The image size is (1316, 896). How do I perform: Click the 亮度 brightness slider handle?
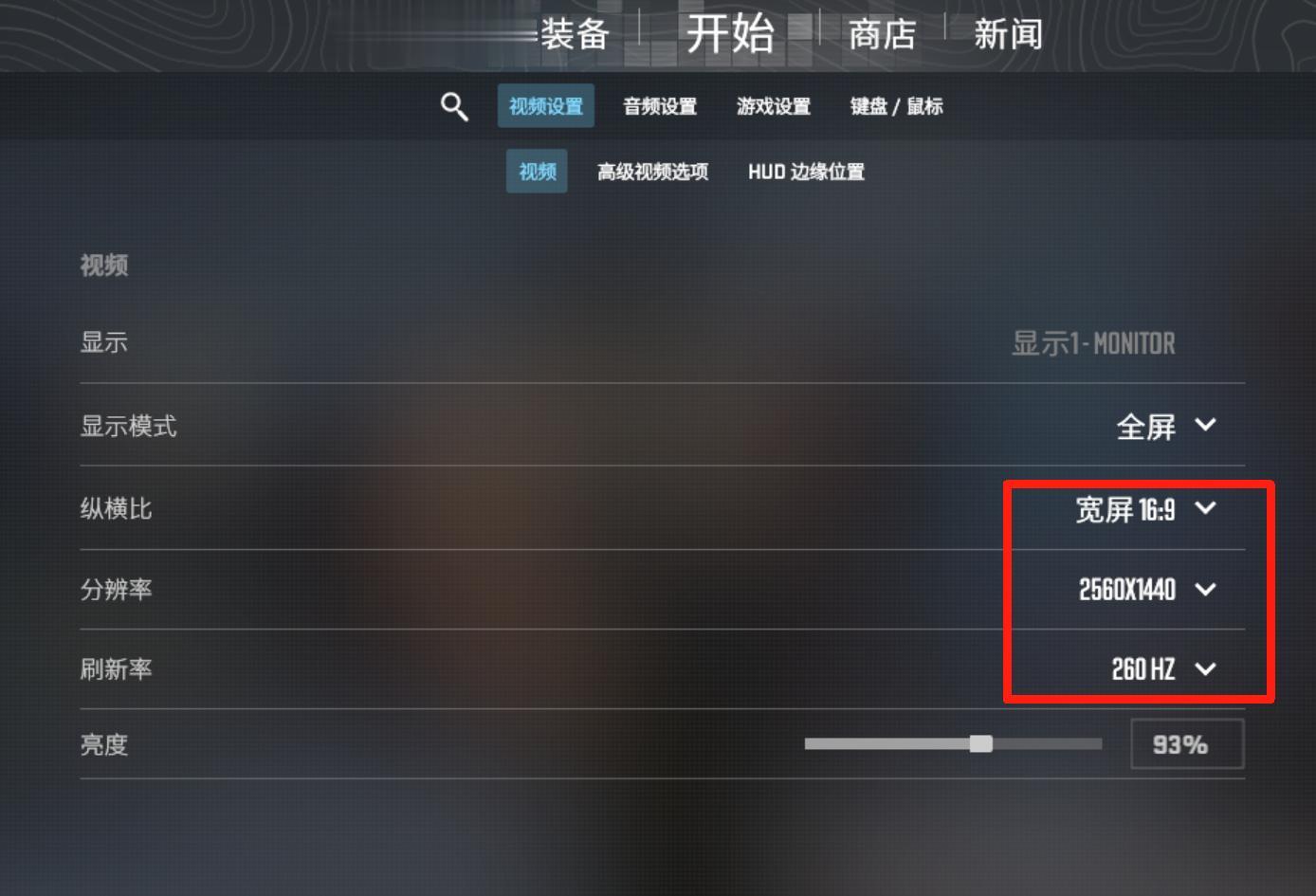pyautogui.click(x=981, y=743)
